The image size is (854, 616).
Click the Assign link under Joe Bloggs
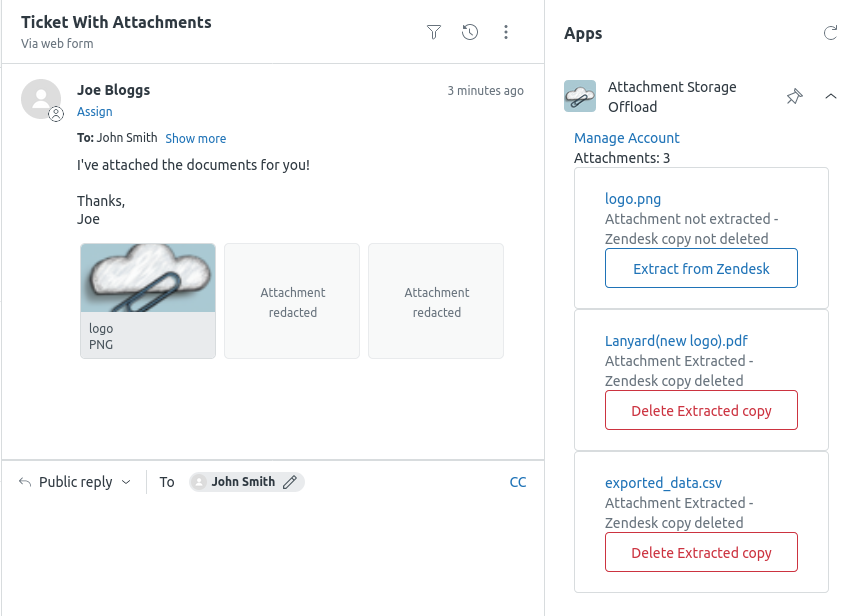click(94, 111)
